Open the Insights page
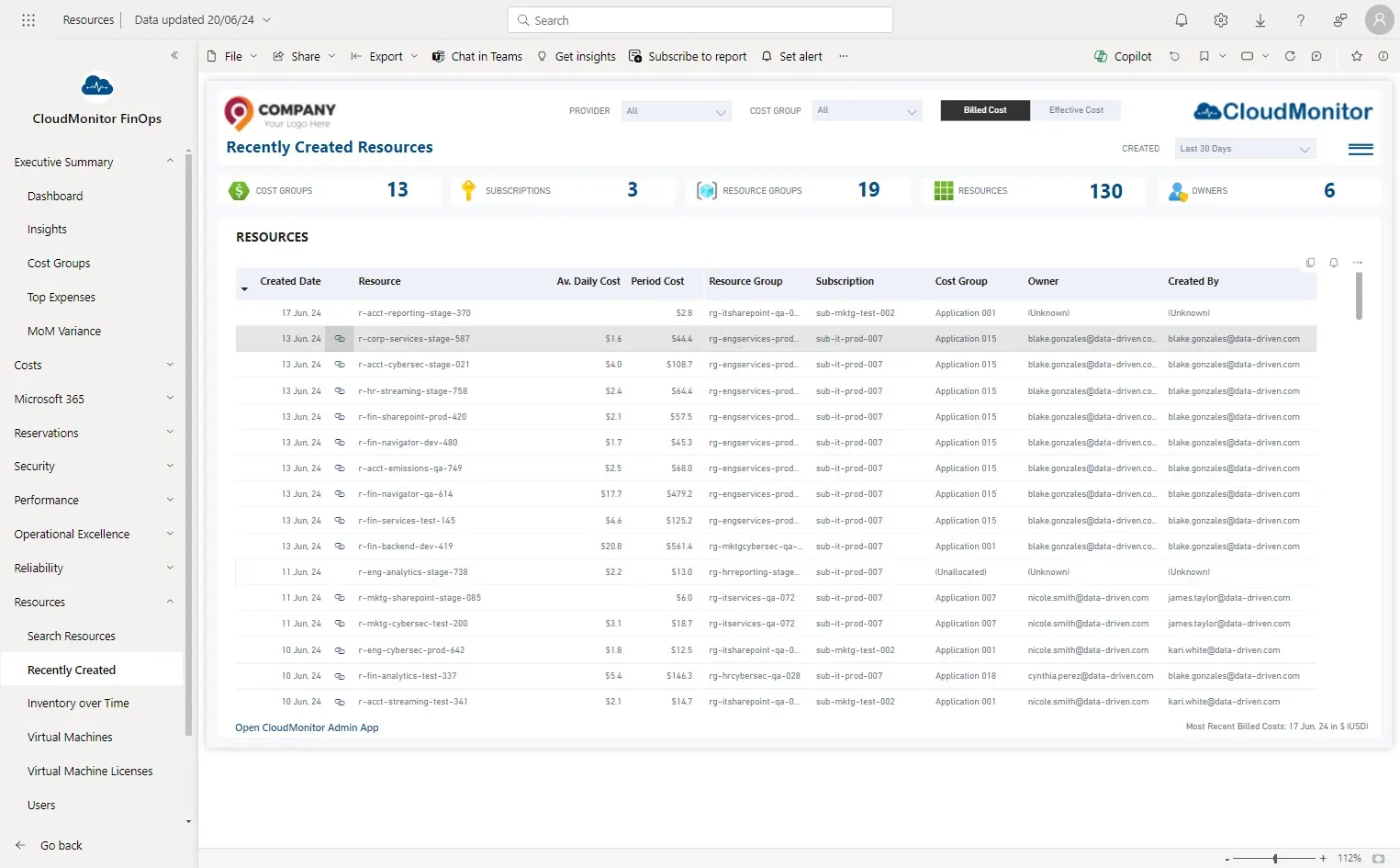Image resolution: width=1400 pixels, height=868 pixels. pyautogui.click(x=47, y=230)
